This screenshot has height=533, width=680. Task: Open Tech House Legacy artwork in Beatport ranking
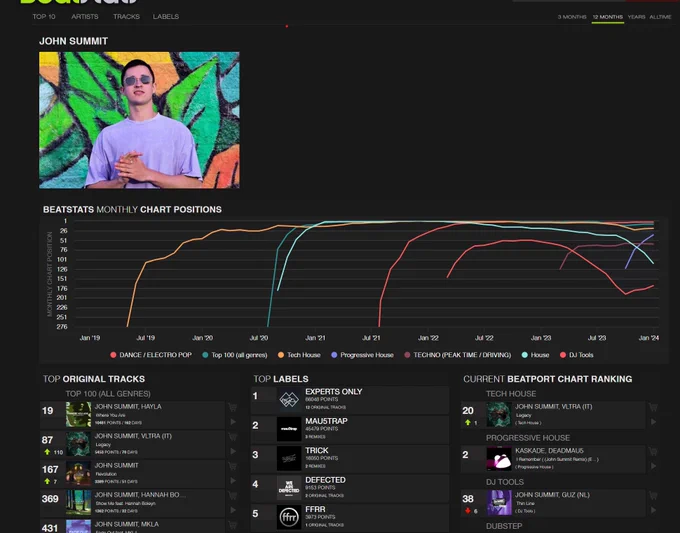(499, 414)
